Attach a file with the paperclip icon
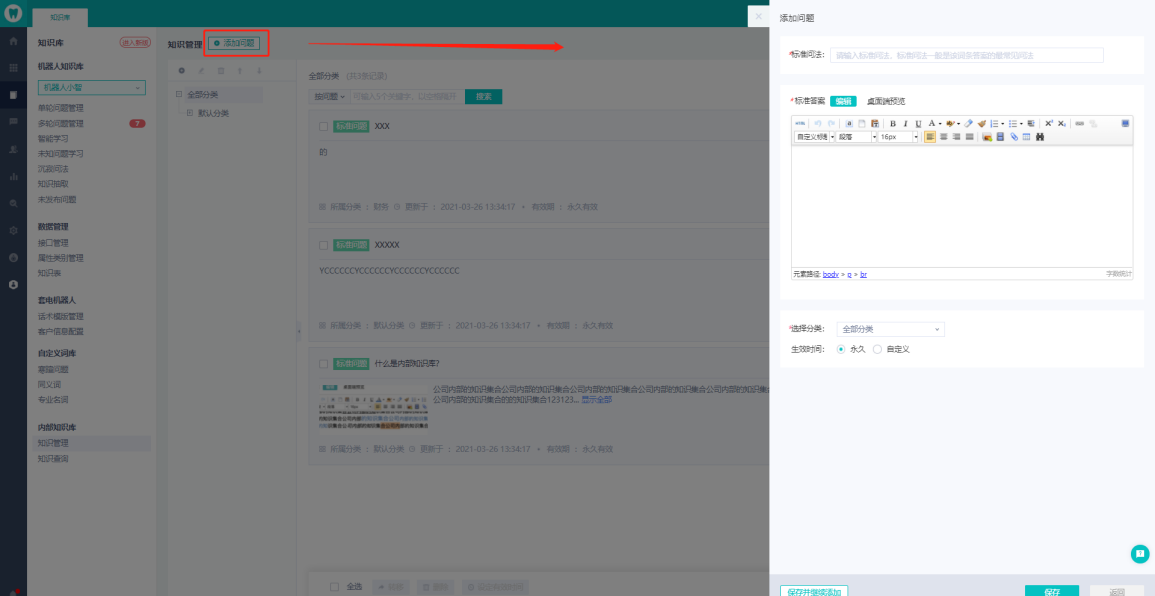The width and height of the screenshot is (1155, 596). pos(1014,137)
